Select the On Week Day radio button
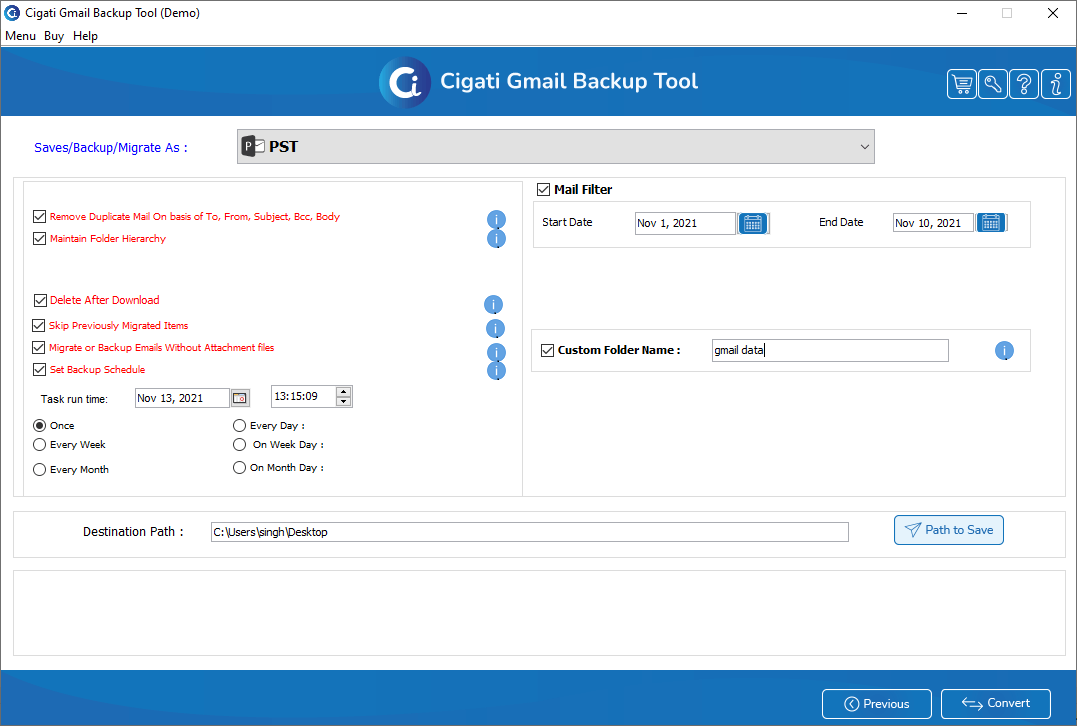Viewport: 1077px width, 726px height. [239, 445]
